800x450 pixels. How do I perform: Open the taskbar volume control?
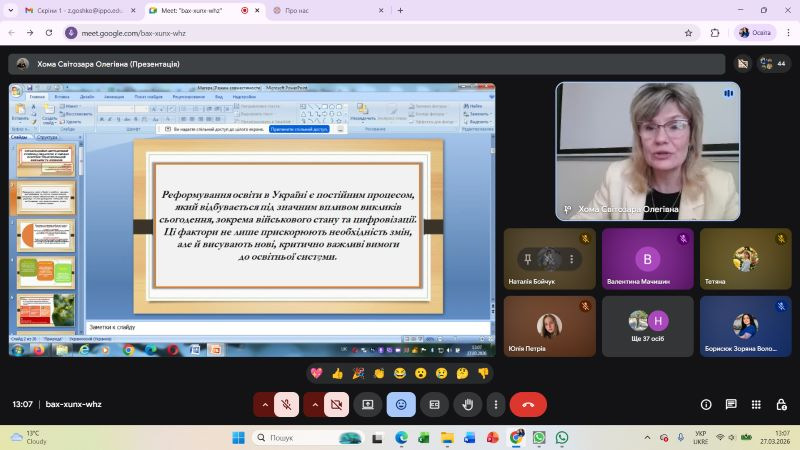point(732,438)
